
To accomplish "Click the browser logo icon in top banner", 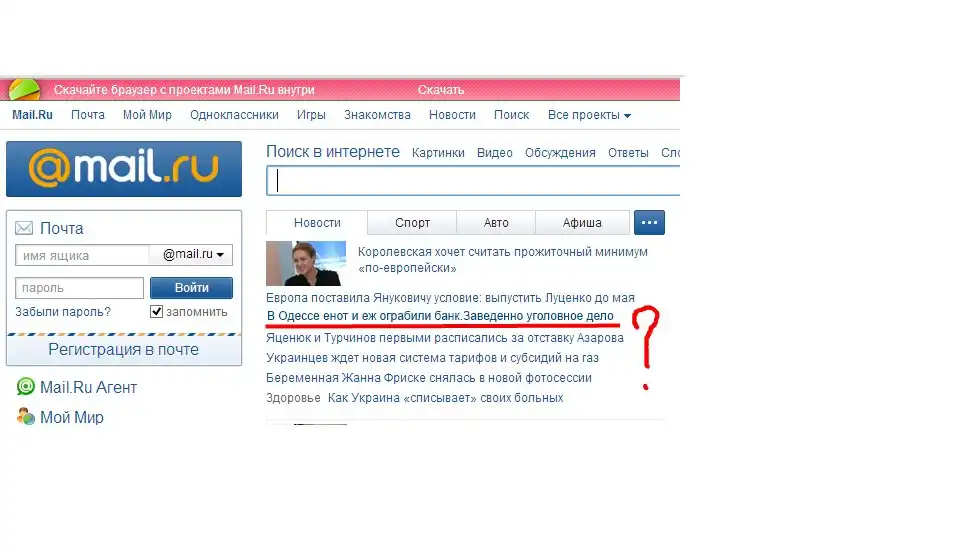I will coord(24,90).
